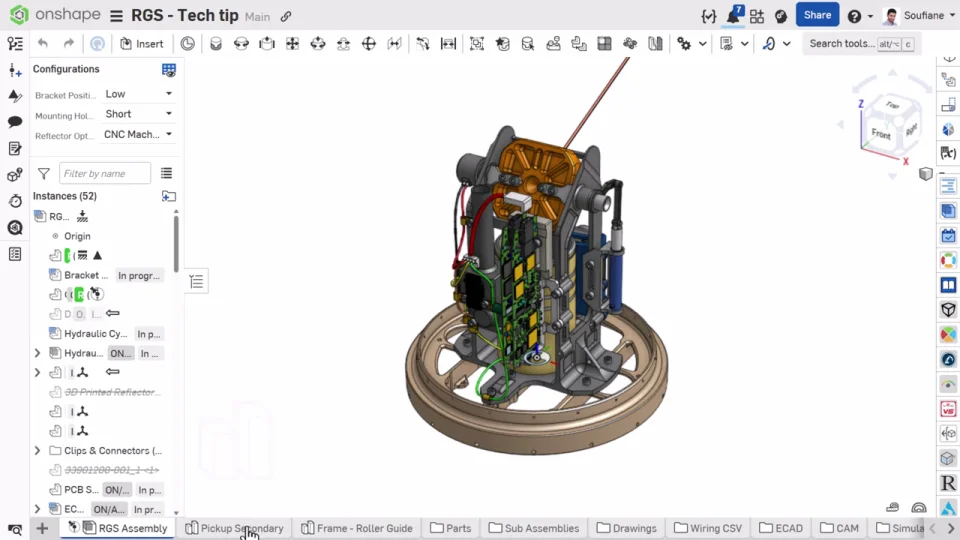Copy the document link icon
960x540 pixels.
point(286,17)
